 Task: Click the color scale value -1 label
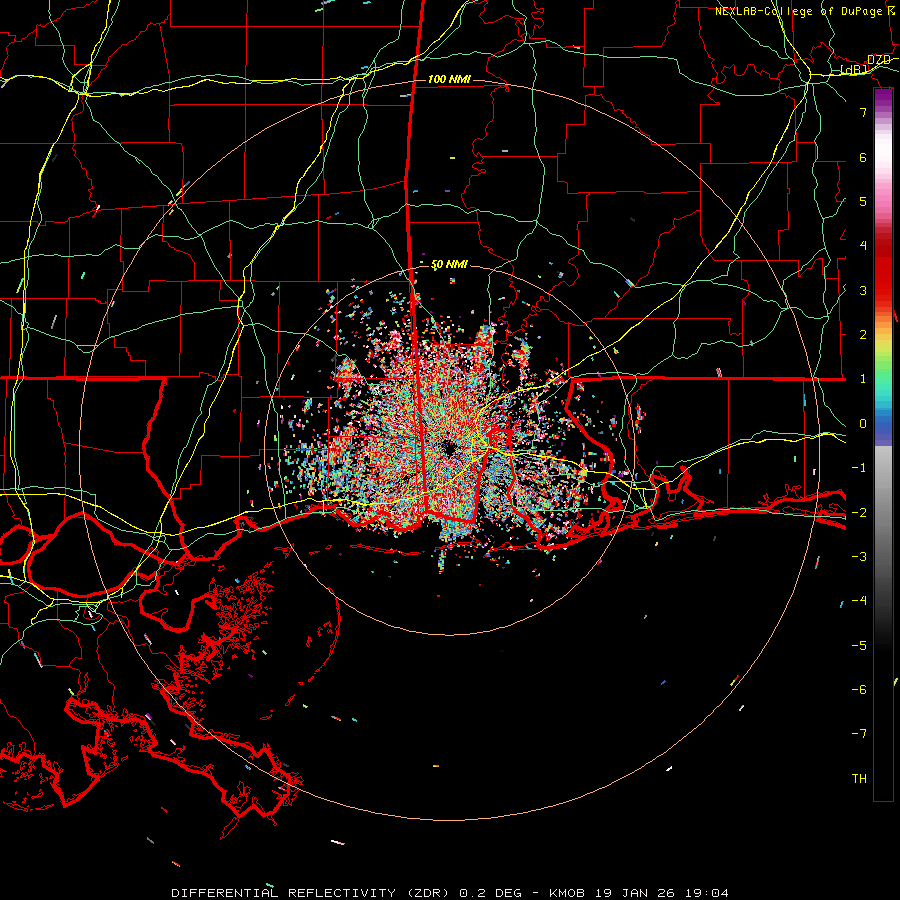coord(859,468)
